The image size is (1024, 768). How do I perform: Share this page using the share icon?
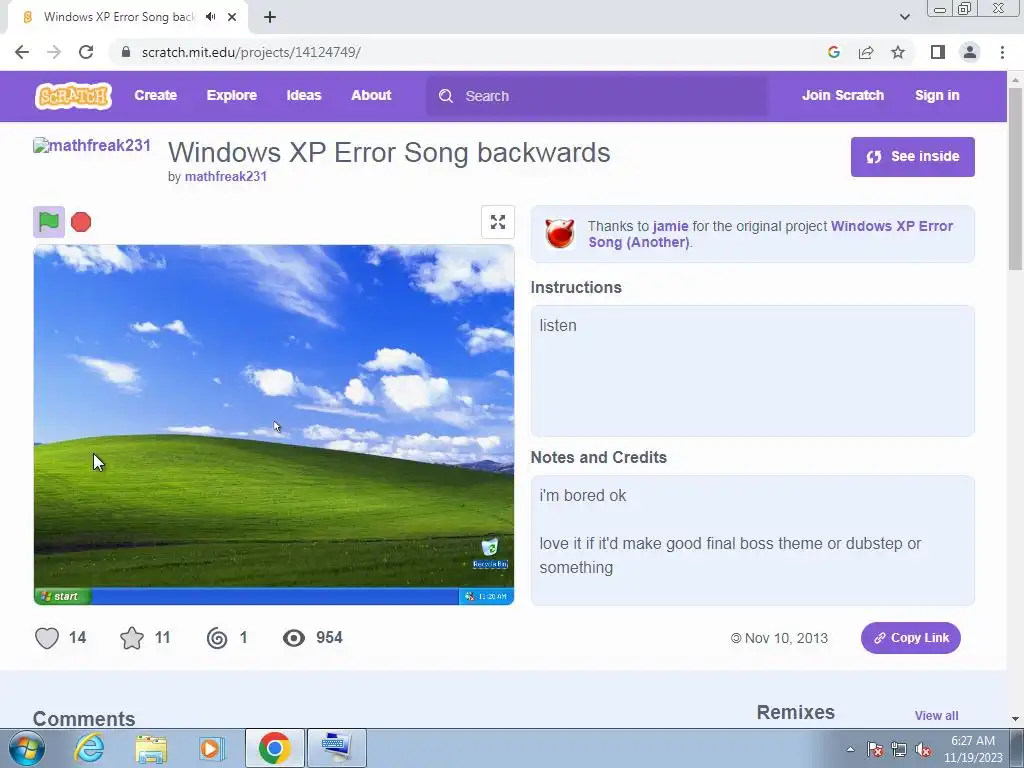pos(866,52)
